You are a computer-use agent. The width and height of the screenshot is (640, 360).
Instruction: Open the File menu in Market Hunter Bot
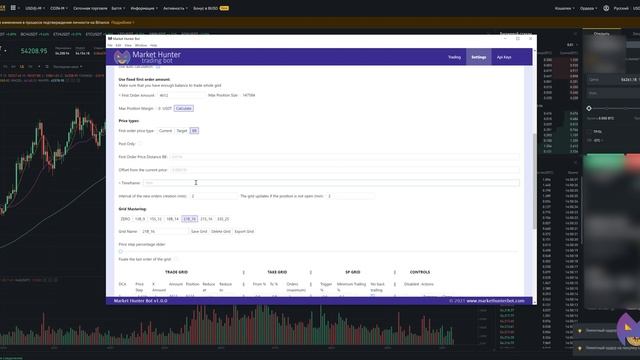pyautogui.click(x=110, y=45)
